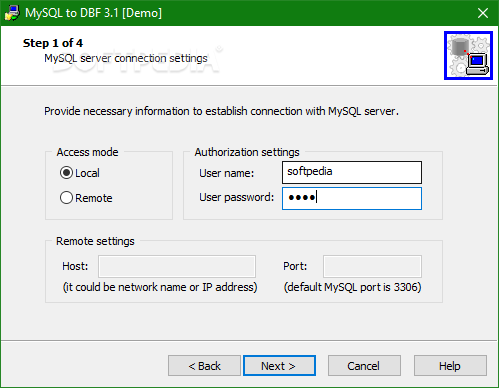Select the Local access mode
Image resolution: width=499 pixels, height=388 pixels.
(66, 173)
